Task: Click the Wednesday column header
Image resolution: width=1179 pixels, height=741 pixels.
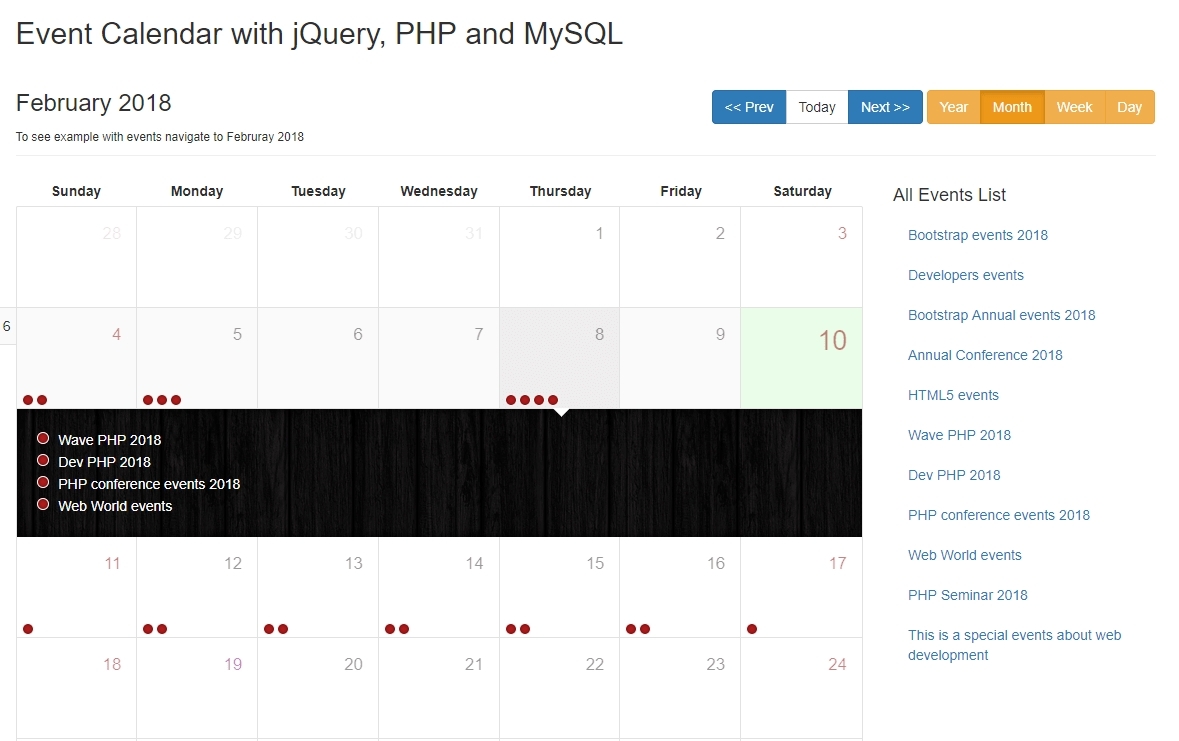Action: [x=439, y=191]
